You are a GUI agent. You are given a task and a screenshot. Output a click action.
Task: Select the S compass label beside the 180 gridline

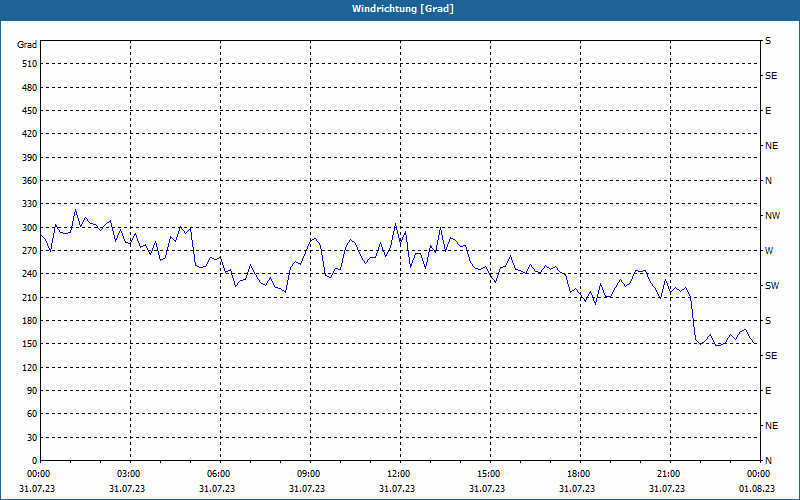coord(768,321)
